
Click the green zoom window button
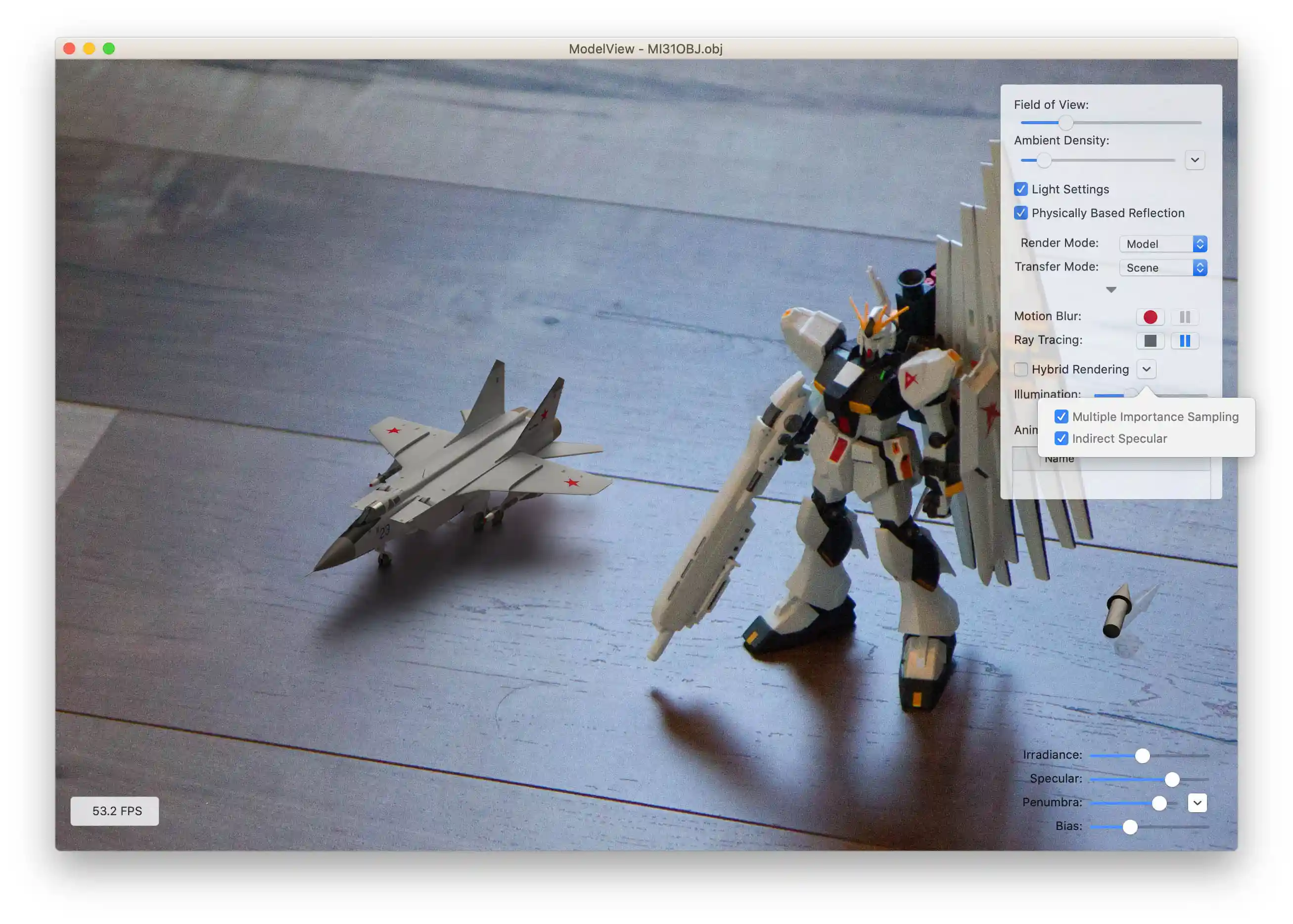(109, 48)
